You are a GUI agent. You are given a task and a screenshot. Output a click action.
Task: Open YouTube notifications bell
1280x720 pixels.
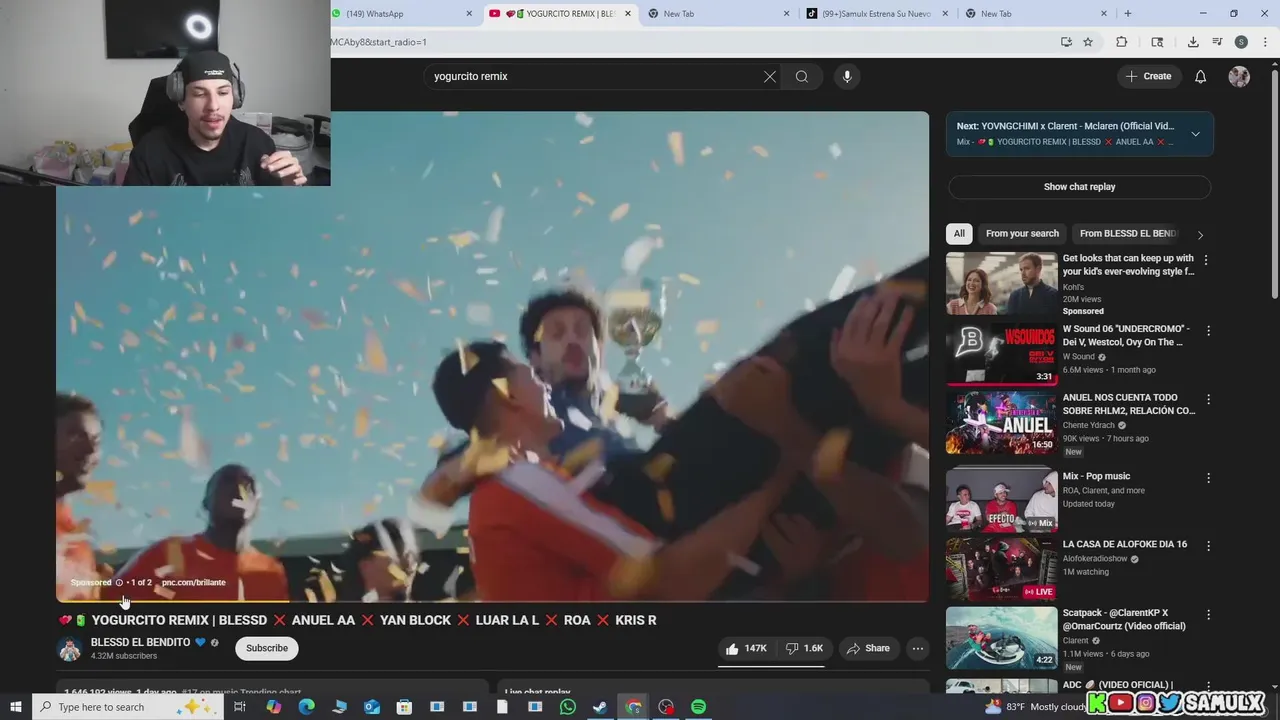click(1201, 77)
